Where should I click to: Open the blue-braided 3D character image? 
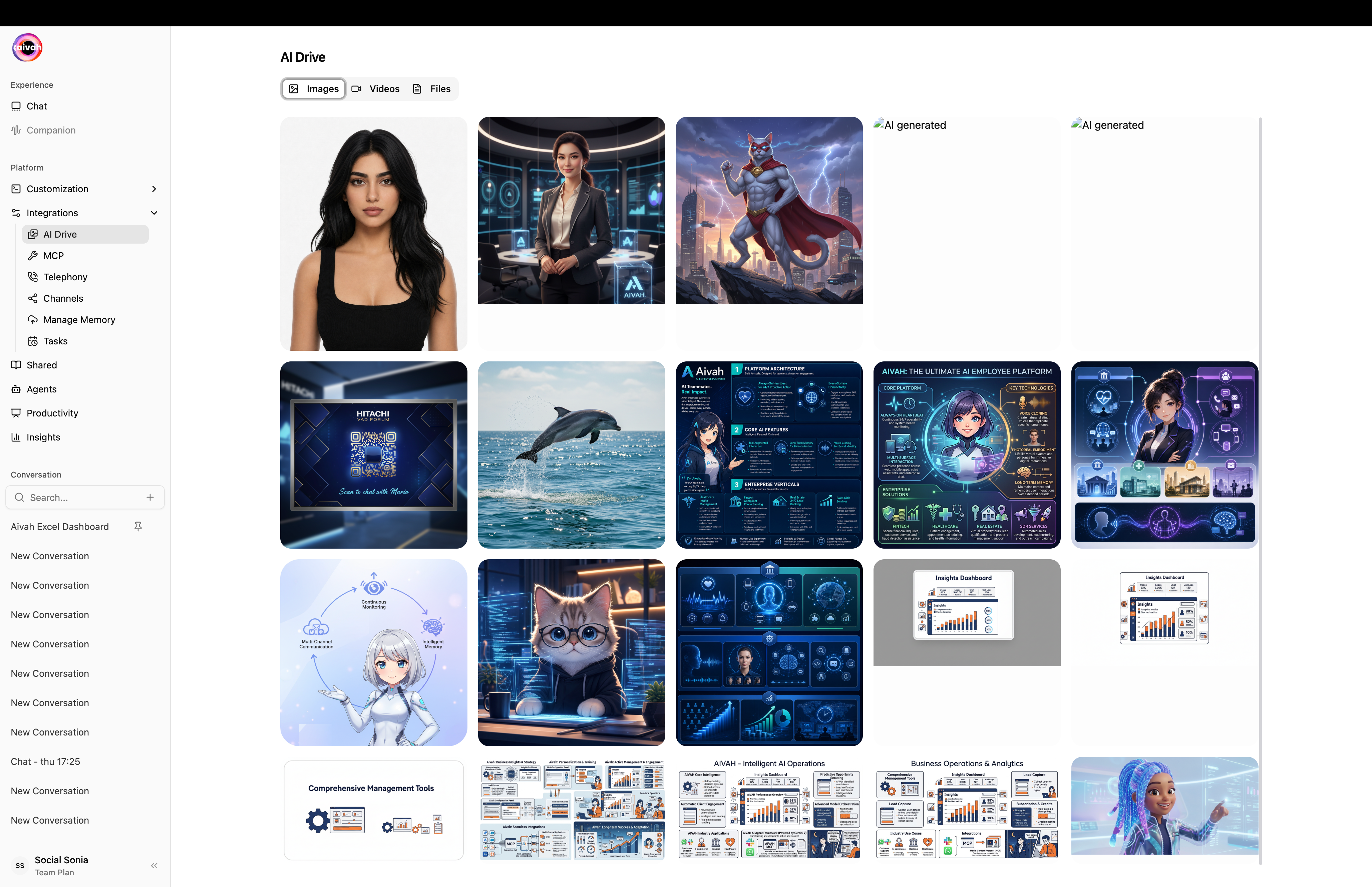[1164, 806]
